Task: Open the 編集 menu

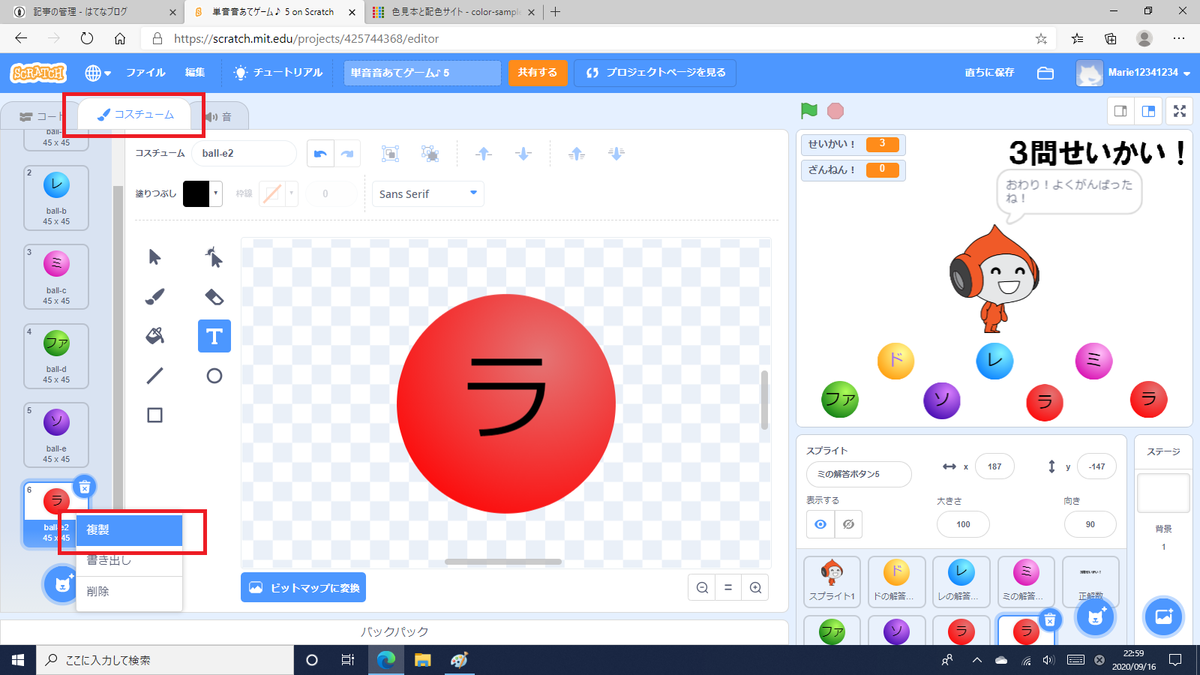Action: pos(195,73)
